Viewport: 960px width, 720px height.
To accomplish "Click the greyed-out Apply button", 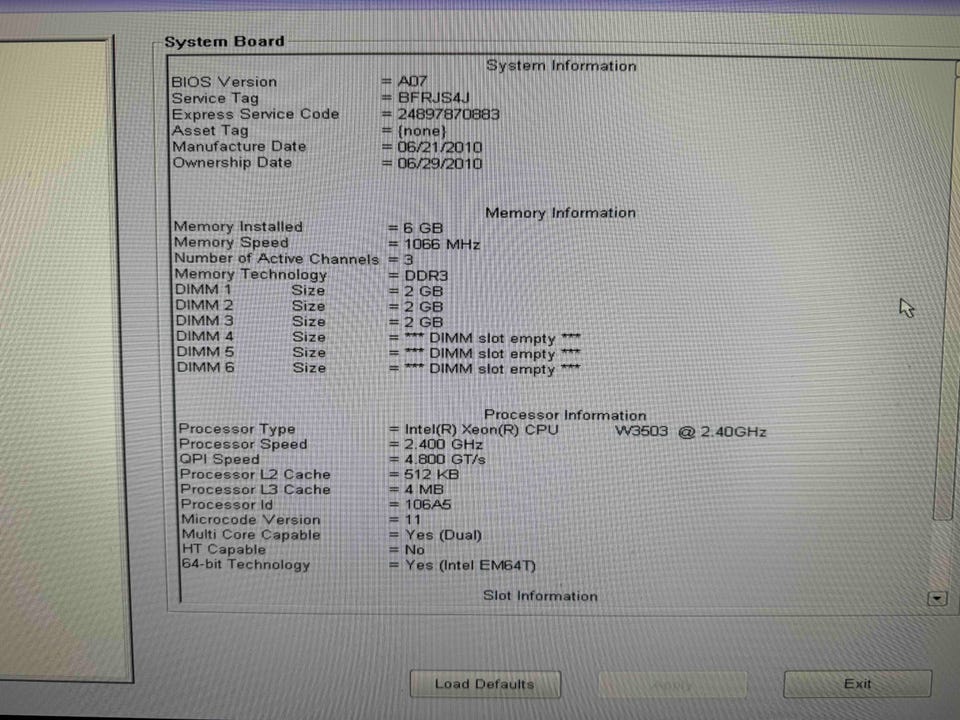I will pyautogui.click(x=672, y=684).
